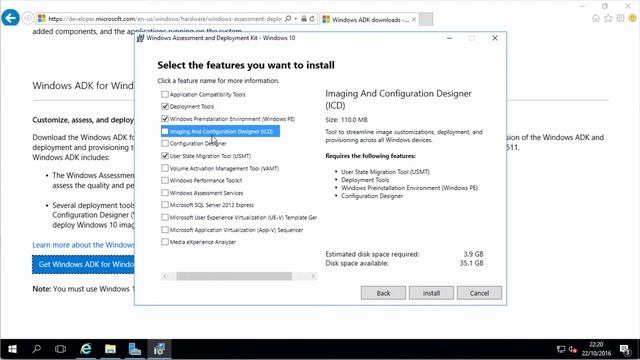Open Favorites star icon
Viewport: 640px width, 360px height.
[x=608, y=18]
